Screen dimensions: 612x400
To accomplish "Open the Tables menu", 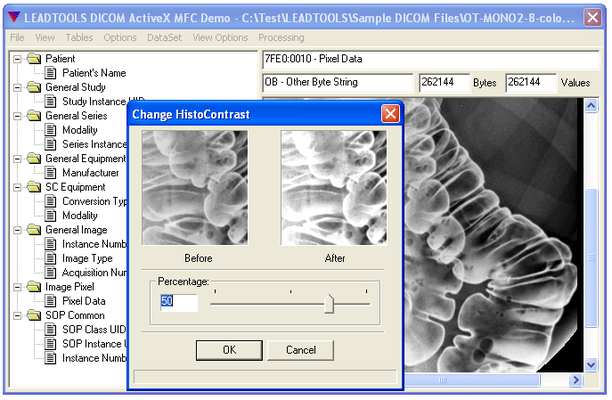I will click(x=79, y=38).
